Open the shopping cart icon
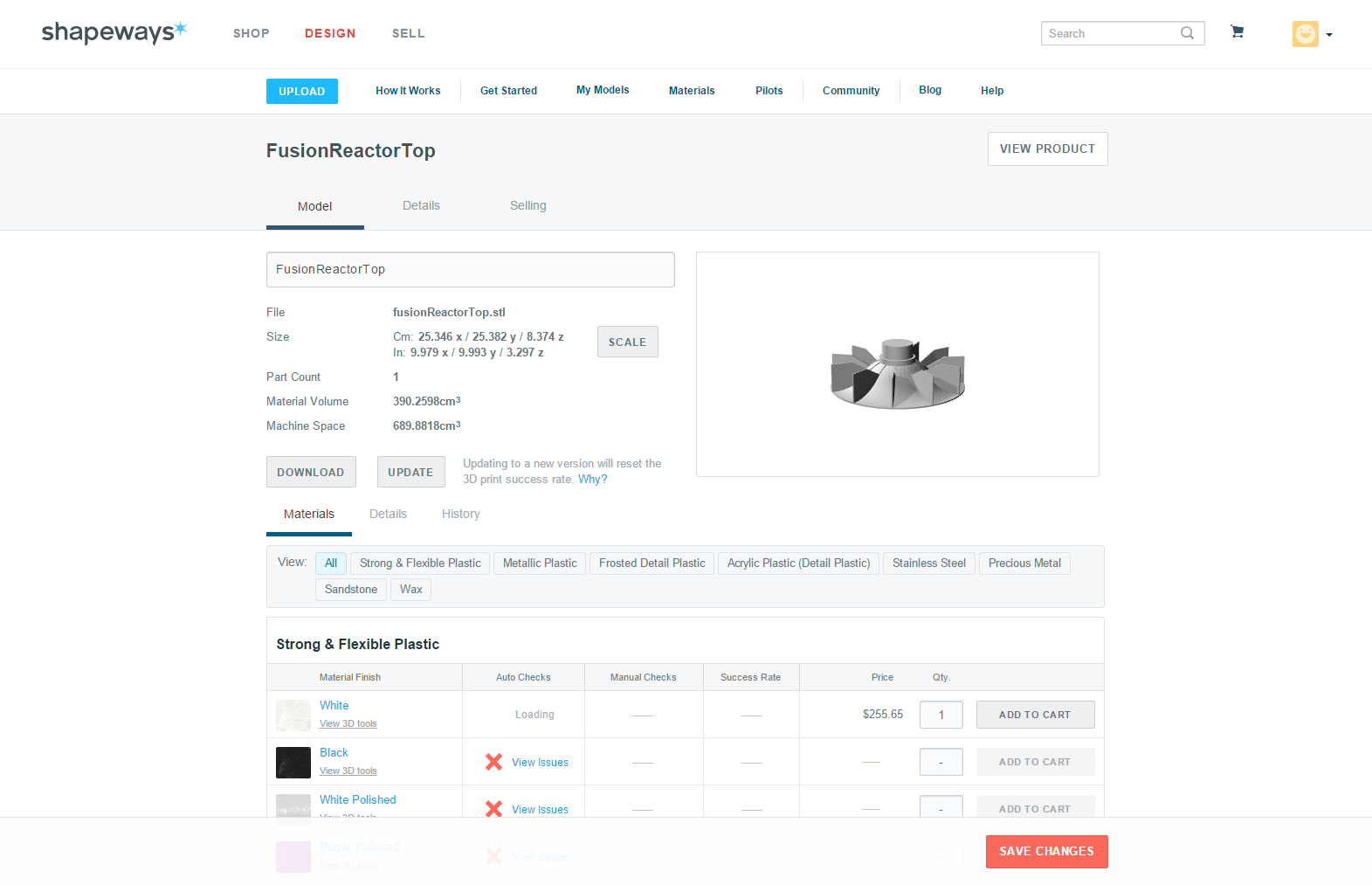Viewport: 1372px width, 885px height. tap(1237, 32)
